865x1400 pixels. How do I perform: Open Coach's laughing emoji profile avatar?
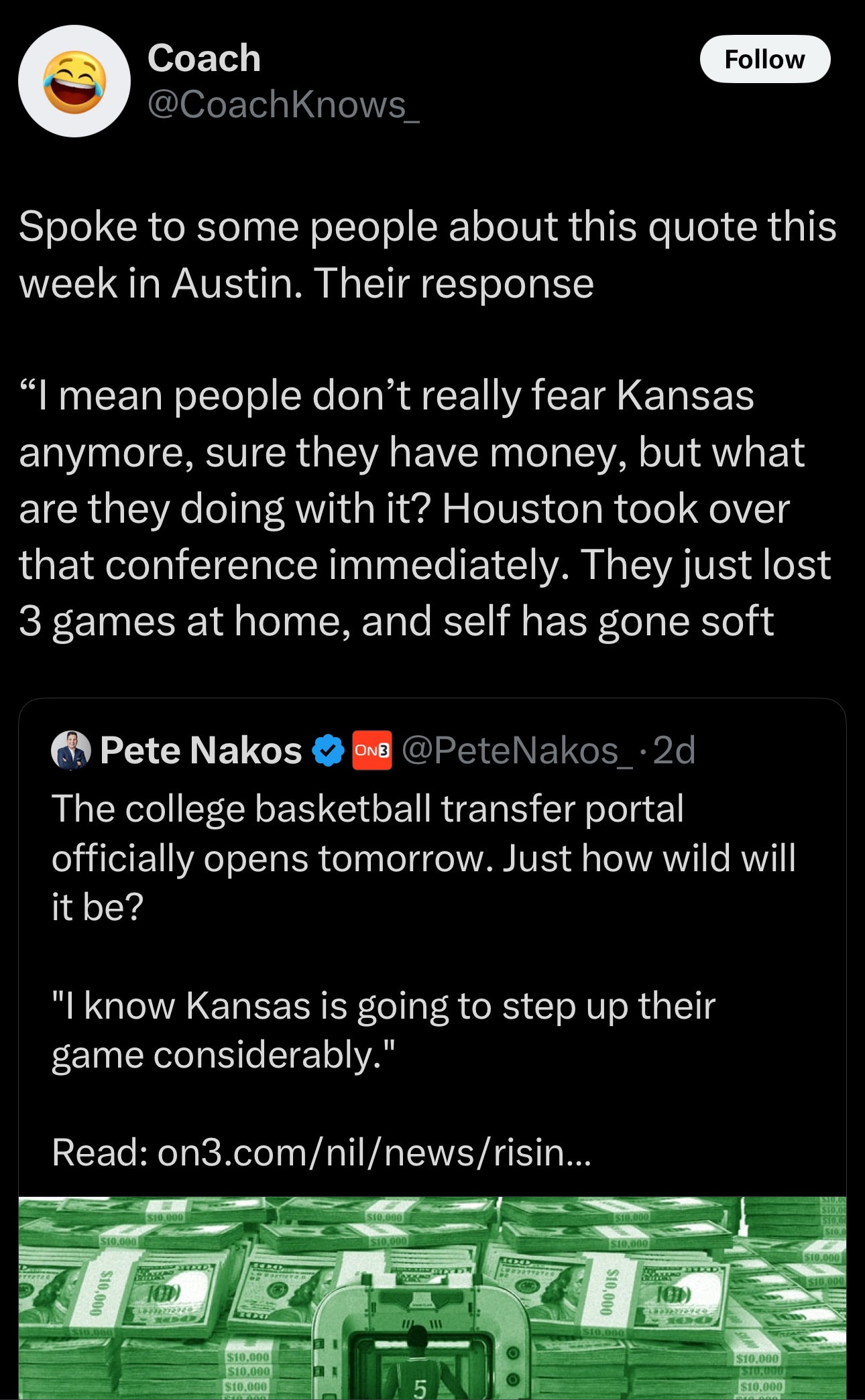tap(74, 82)
